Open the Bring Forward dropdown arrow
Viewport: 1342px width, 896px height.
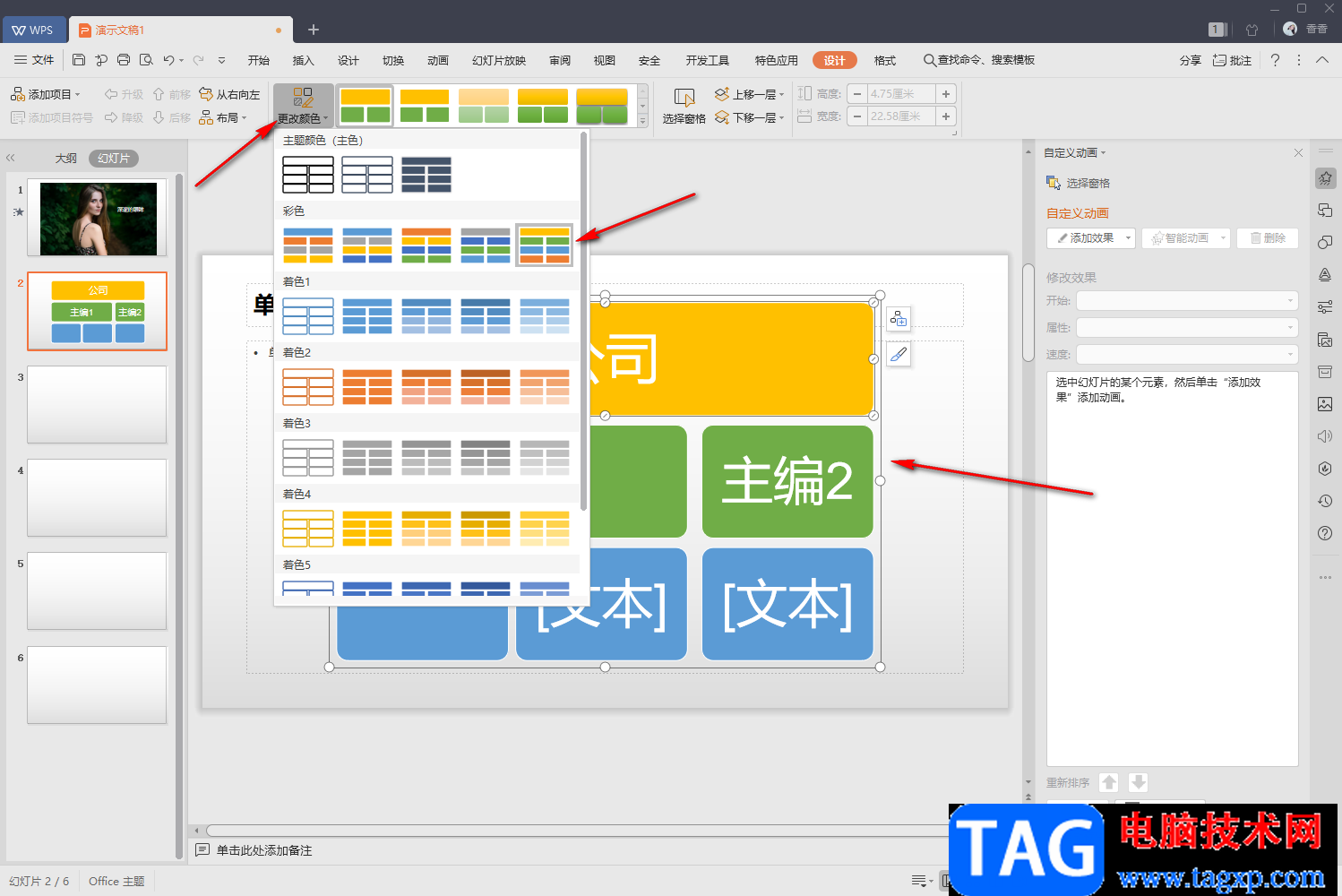(x=782, y=94)
